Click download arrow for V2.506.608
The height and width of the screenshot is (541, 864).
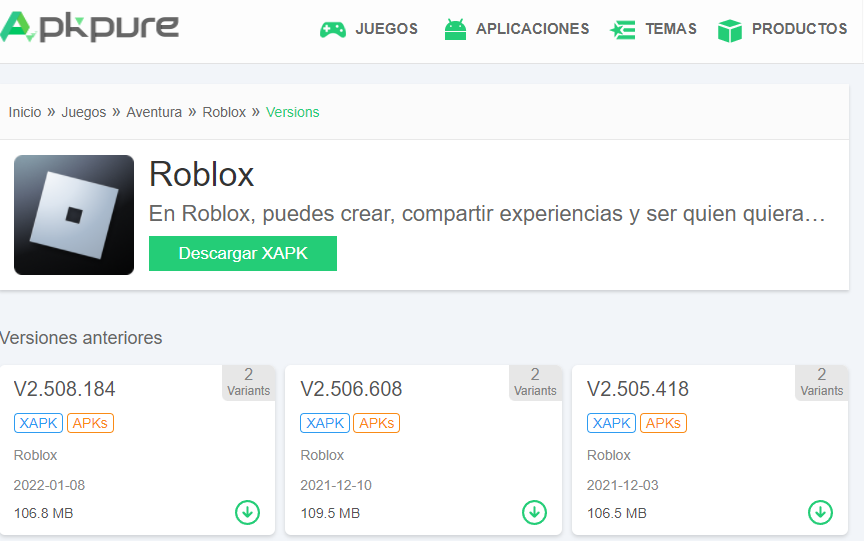[x=534, y=512]
